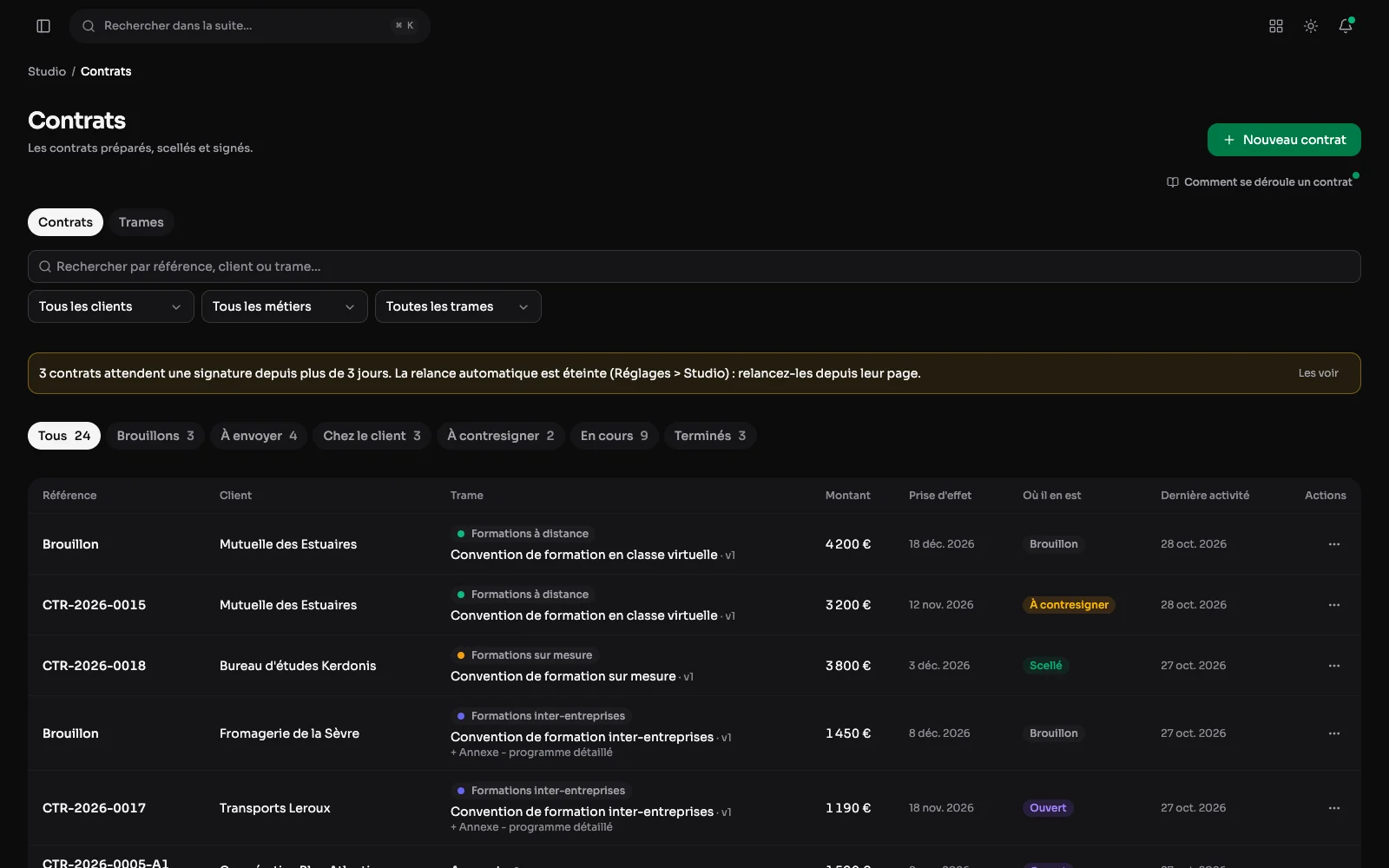This screenshot has width=1389, height=868.
Task: Open the apps grid icon
Action: (1276, 26)
